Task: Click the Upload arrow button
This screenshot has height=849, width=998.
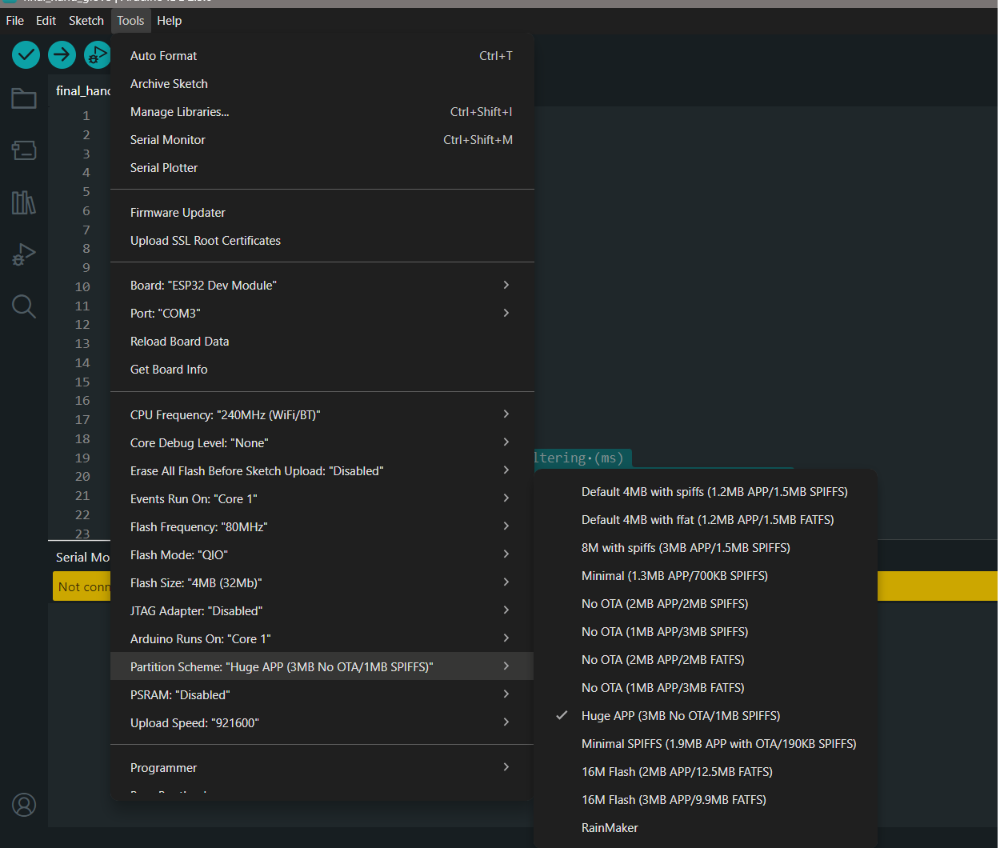Action: (x=62, y=55)
